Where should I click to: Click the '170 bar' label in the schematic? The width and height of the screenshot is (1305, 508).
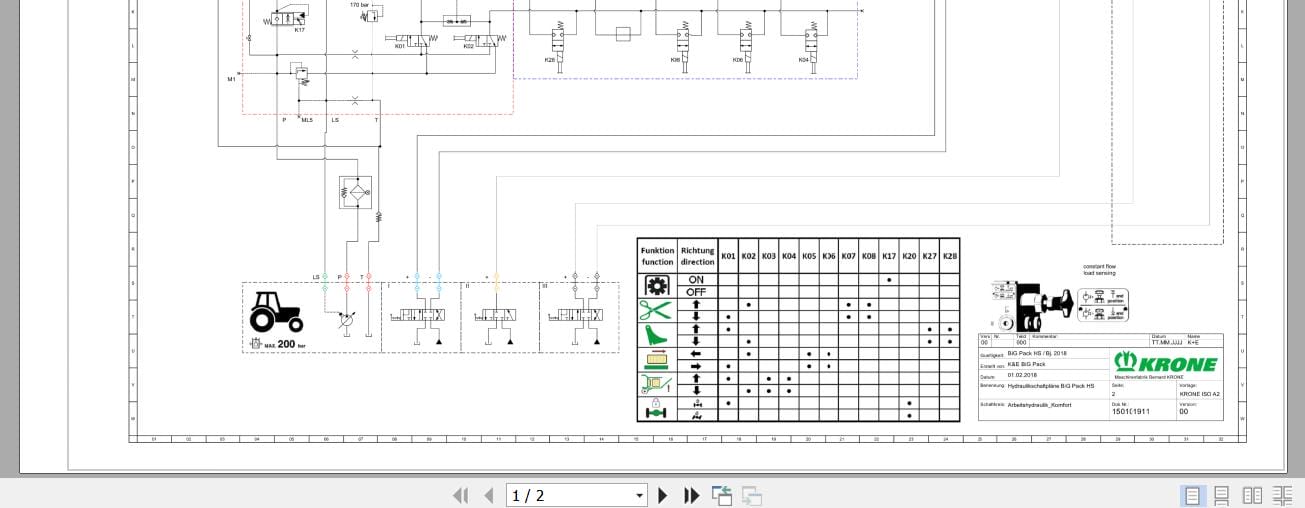click(x=359, y=4)
